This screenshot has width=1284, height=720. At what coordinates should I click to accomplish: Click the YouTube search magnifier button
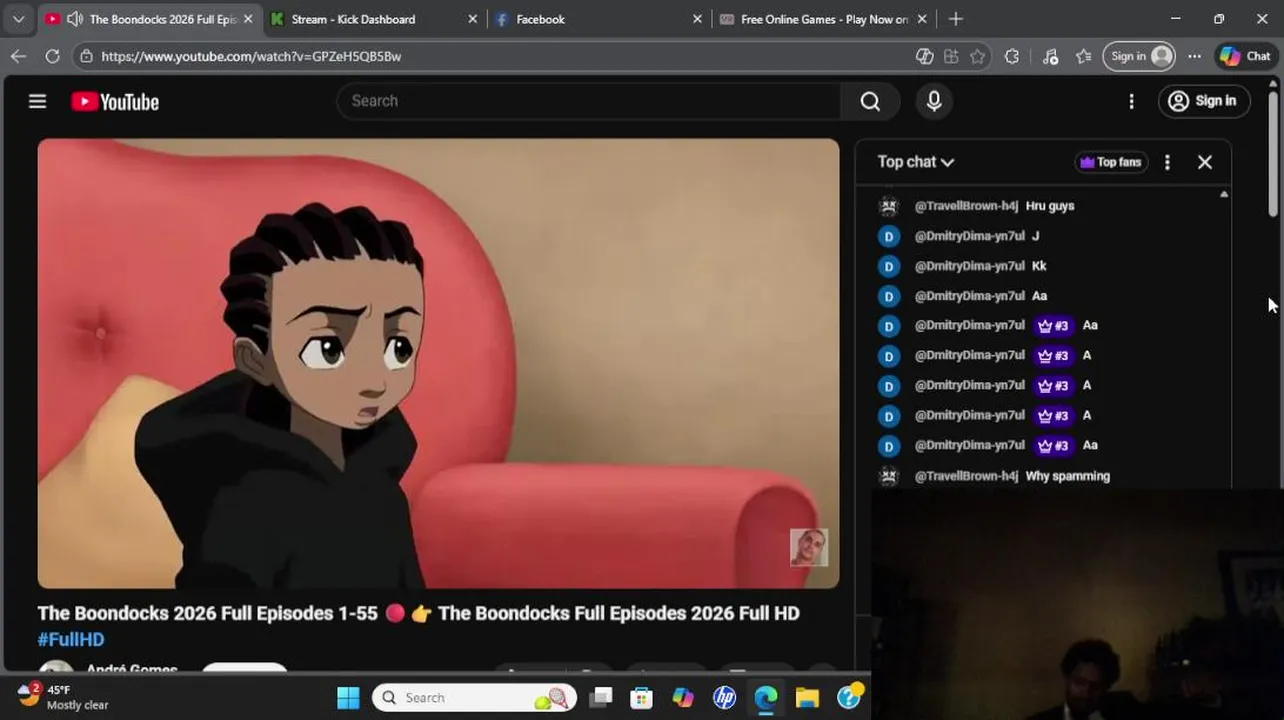coord(870,101)
